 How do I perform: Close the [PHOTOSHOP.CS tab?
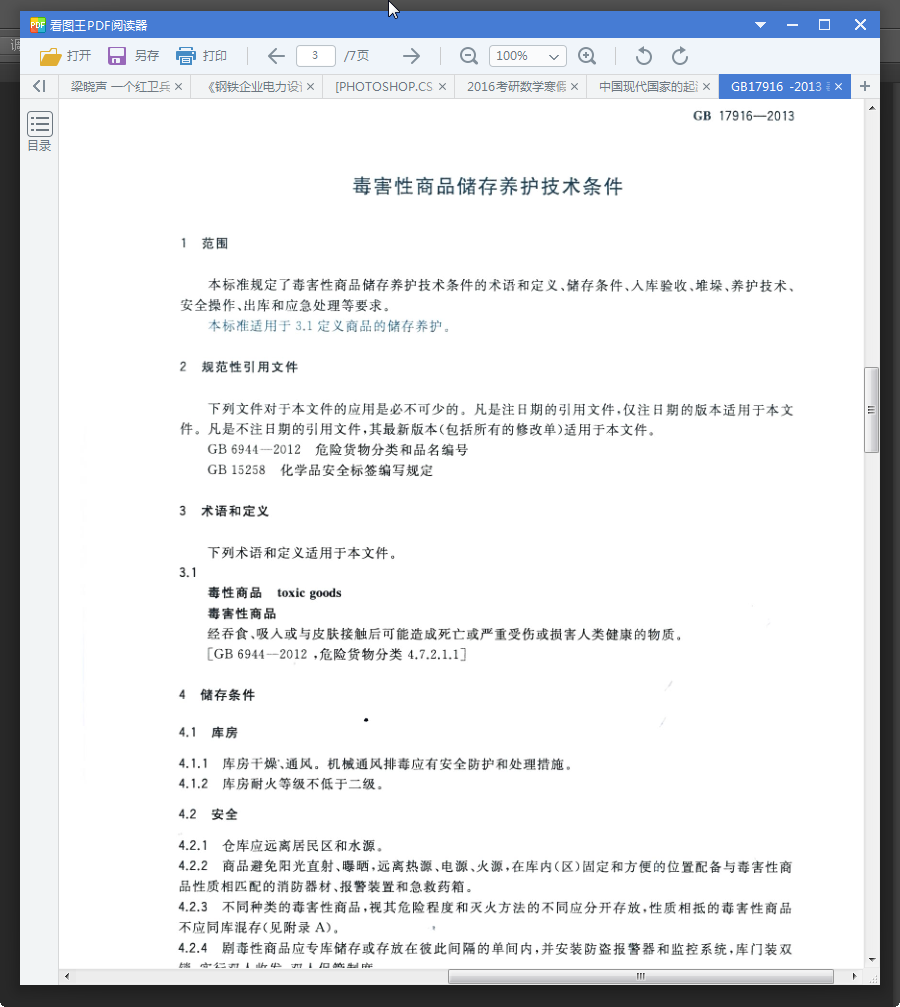point(442,86)
